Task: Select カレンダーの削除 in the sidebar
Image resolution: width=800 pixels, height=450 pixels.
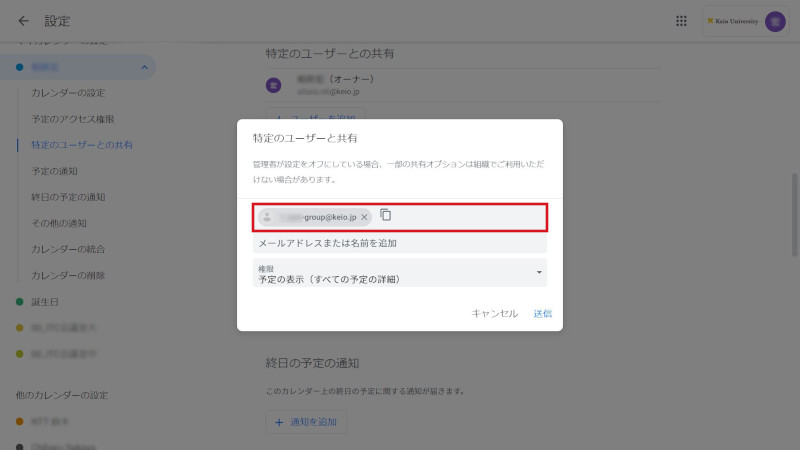Action: (x=68, y=275)
